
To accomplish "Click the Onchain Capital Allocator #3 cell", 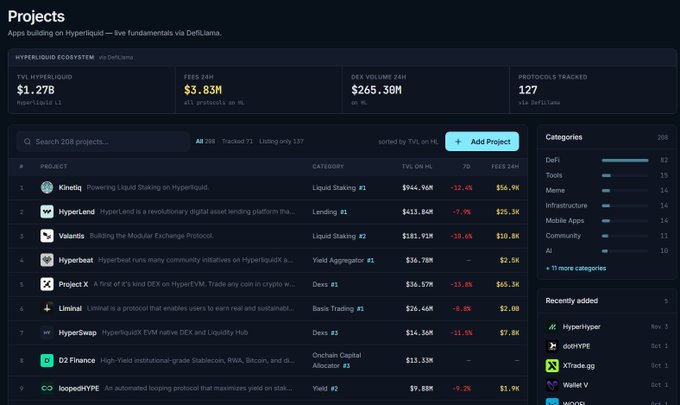I will click(337, 360).
